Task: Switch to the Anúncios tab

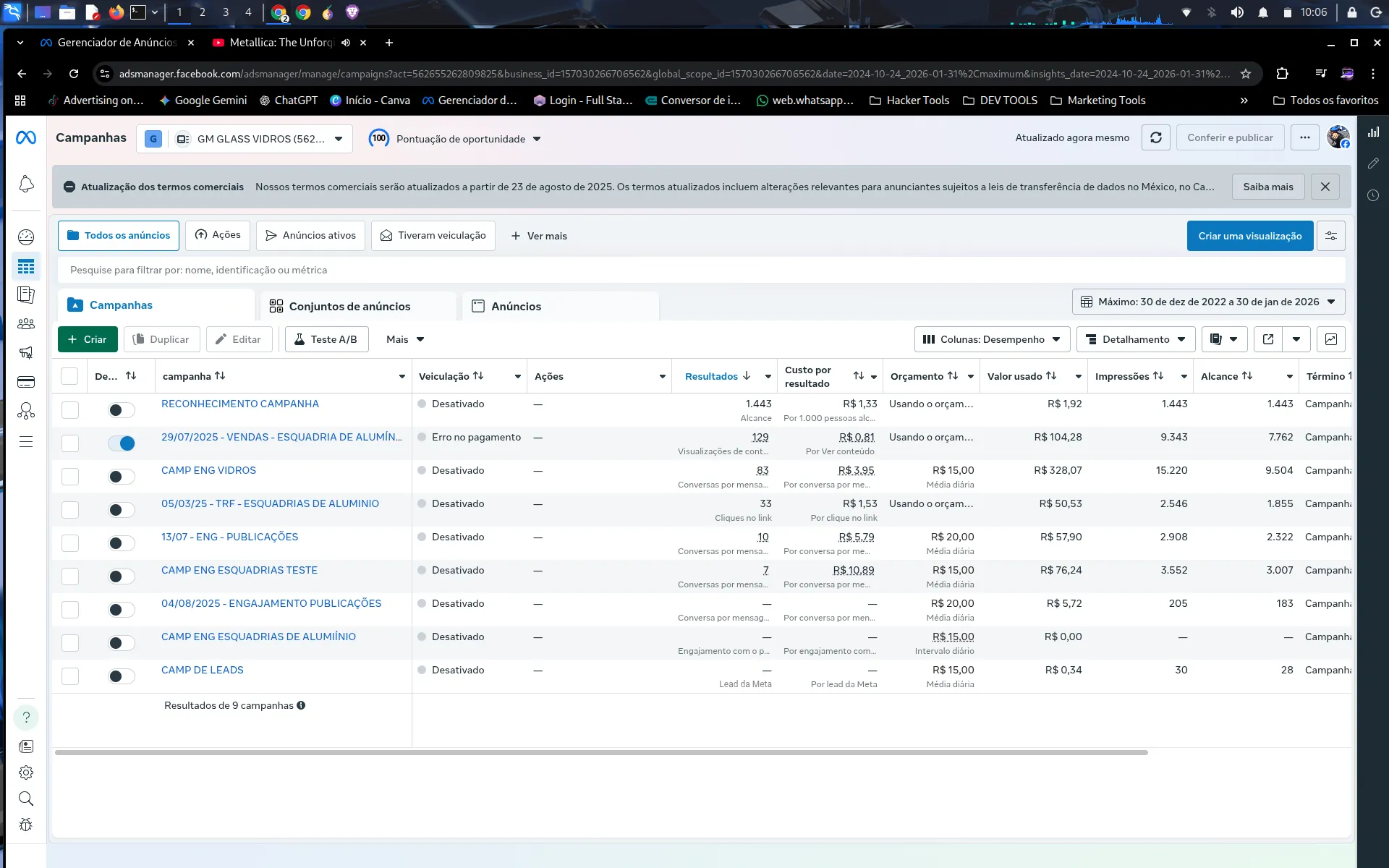Action: [516, 306]
